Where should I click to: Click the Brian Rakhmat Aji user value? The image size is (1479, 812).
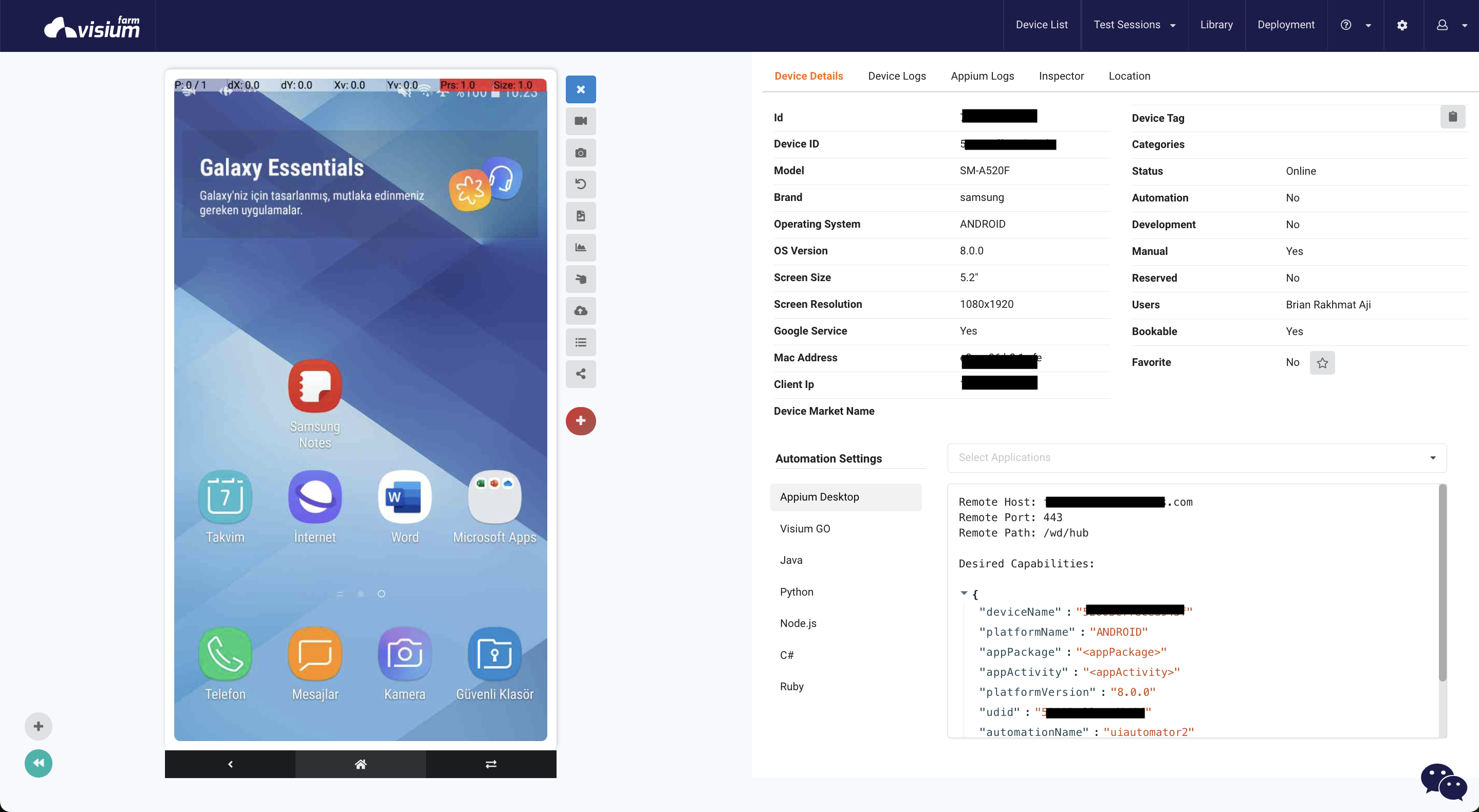tap(1328, 305)
